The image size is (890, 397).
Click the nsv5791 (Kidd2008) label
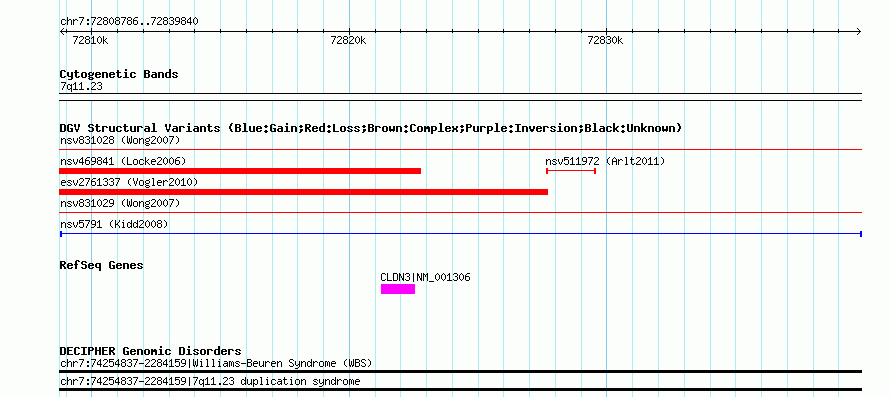114,224
